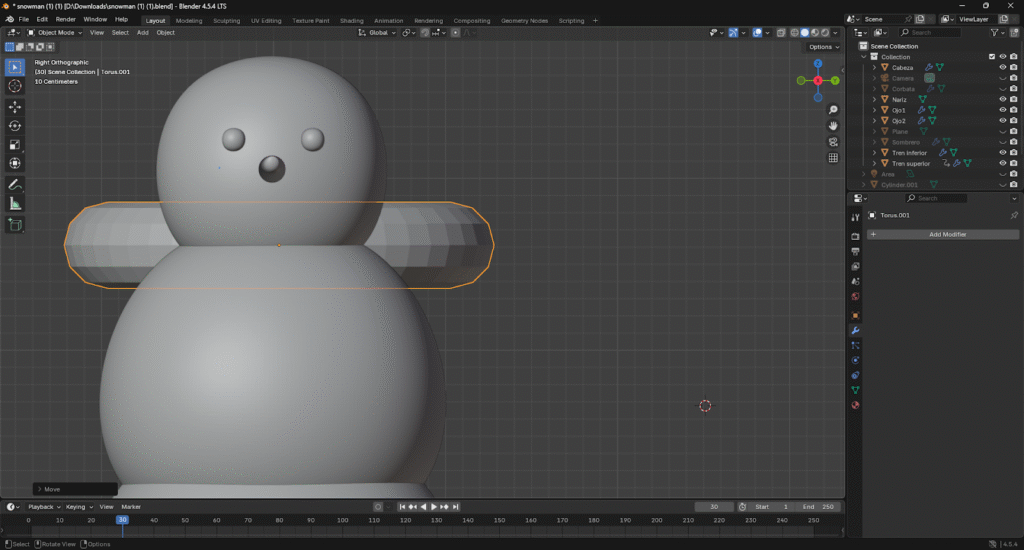Open the viewport Options button
Screen dimensions: 1024x550
[822, 47]
